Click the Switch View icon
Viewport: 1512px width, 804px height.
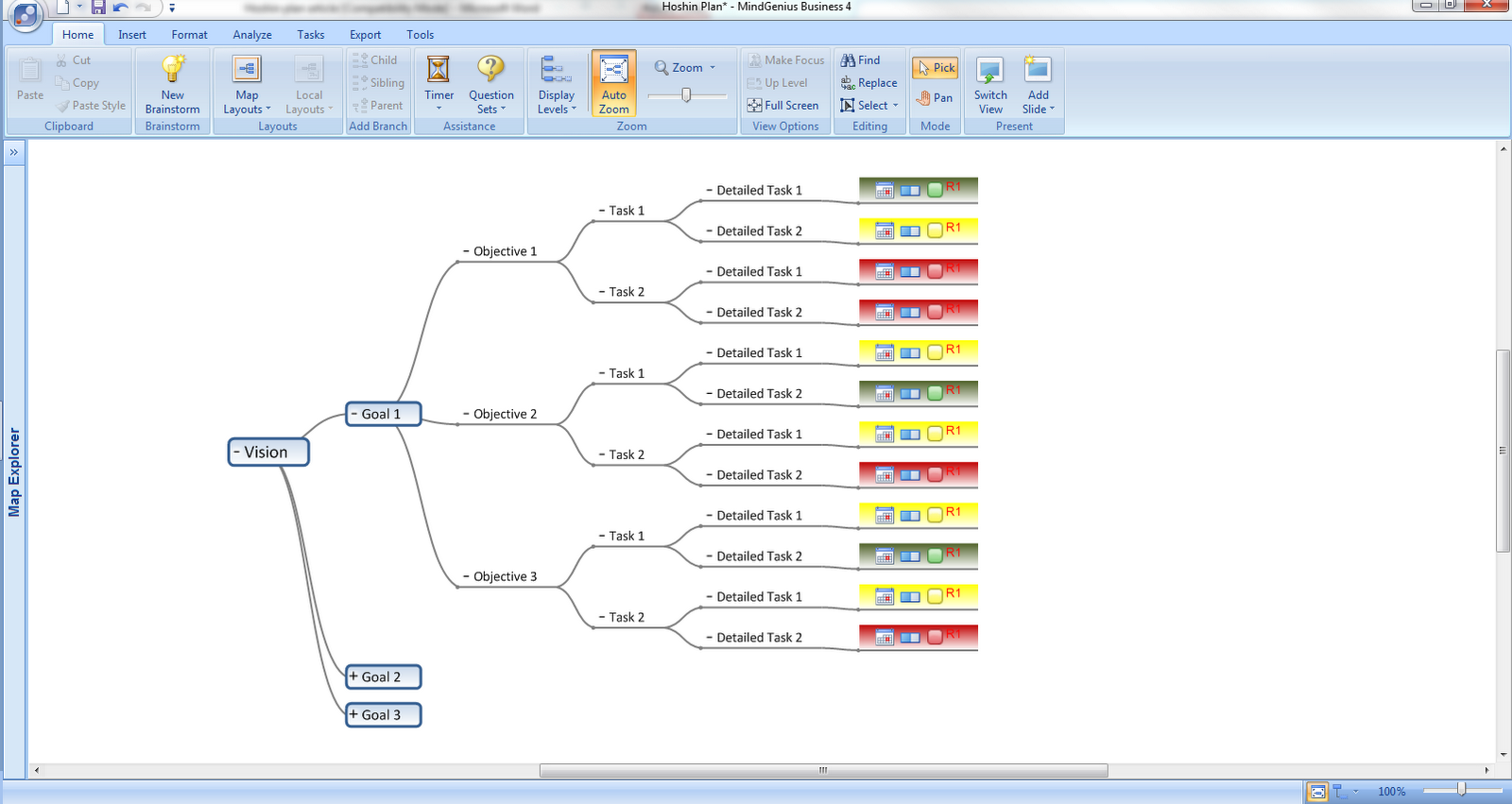(x=989, y=70)
